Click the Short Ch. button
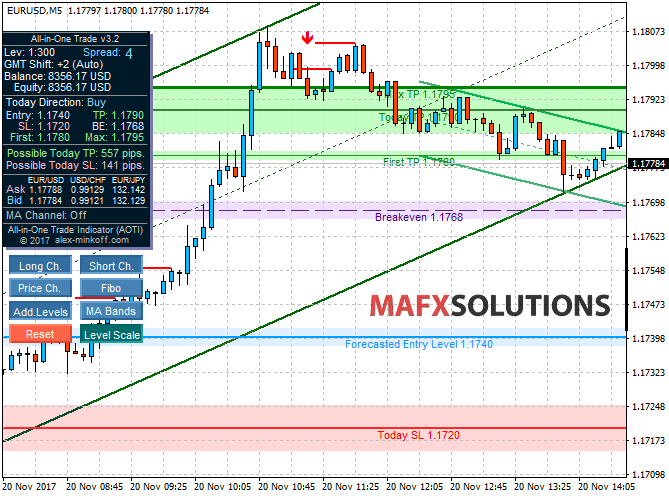669x498 pixels. [111, 265]
